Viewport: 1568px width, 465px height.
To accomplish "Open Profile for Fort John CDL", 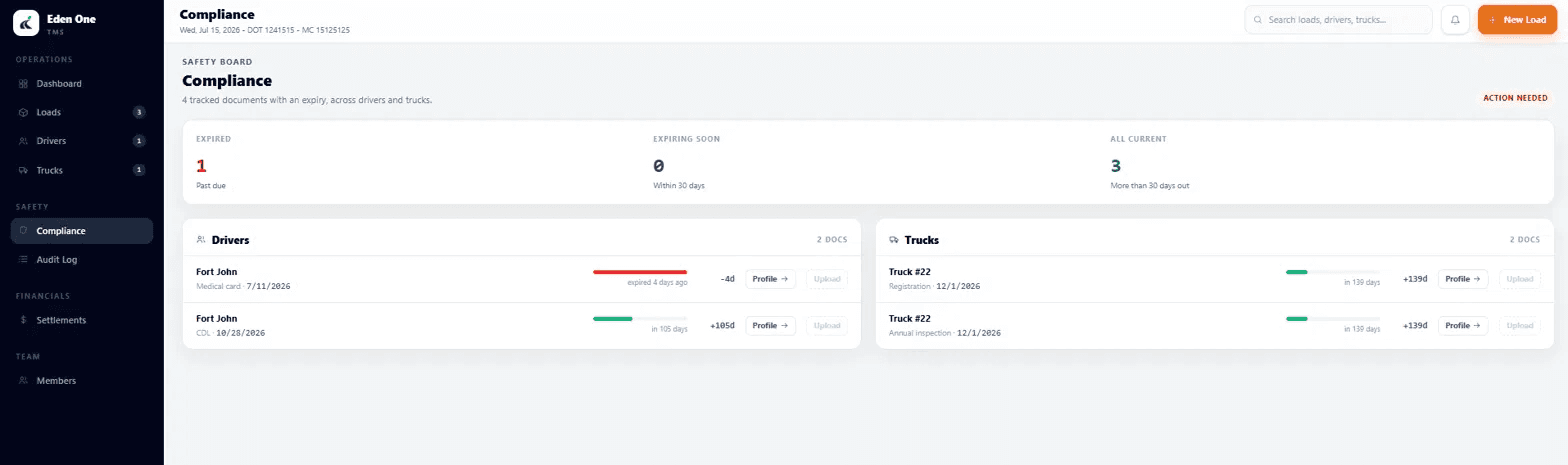I will [x=770, y=325].
